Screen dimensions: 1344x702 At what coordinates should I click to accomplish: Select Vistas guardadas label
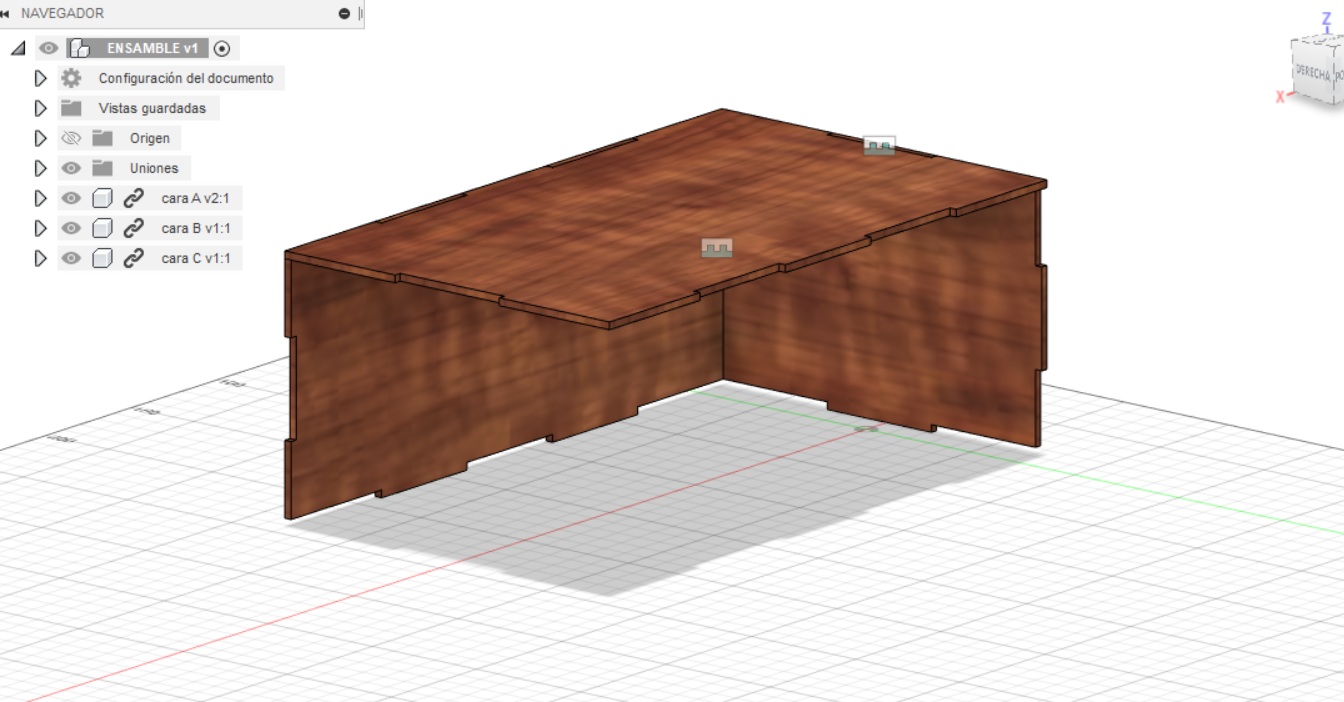152,108
